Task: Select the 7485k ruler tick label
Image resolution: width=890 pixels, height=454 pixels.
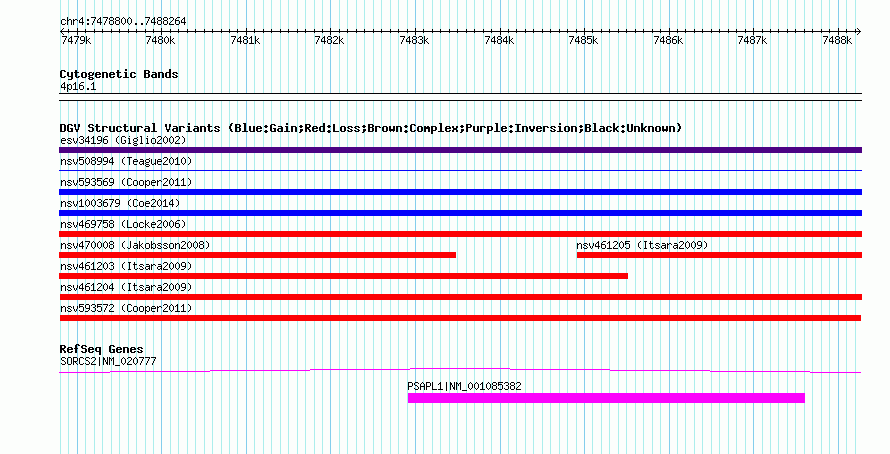Action: 583,40
